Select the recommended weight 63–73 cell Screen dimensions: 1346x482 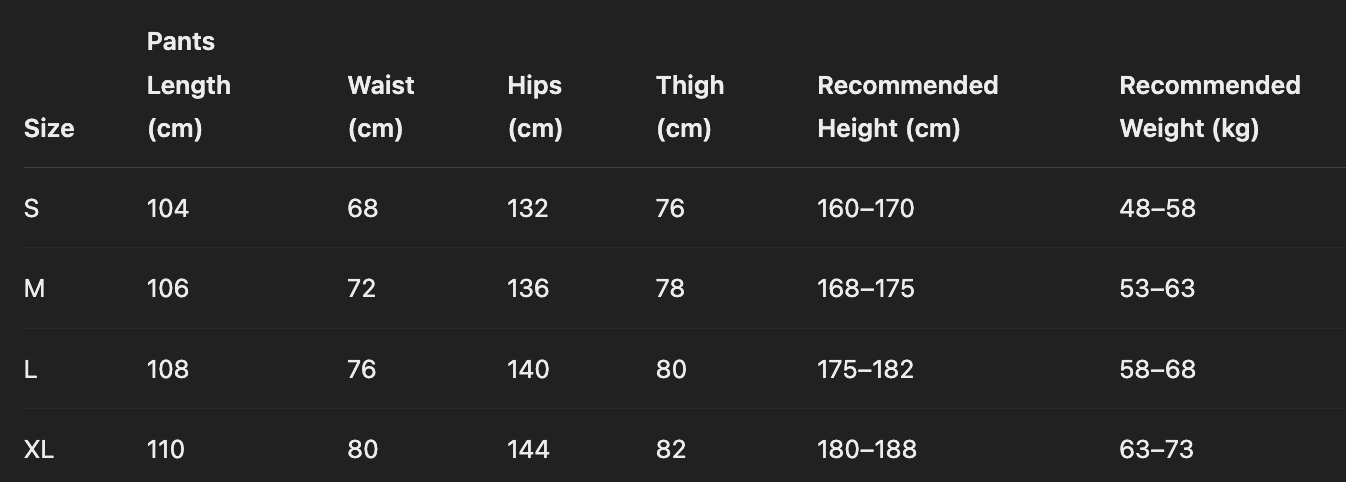(1156, 450)
